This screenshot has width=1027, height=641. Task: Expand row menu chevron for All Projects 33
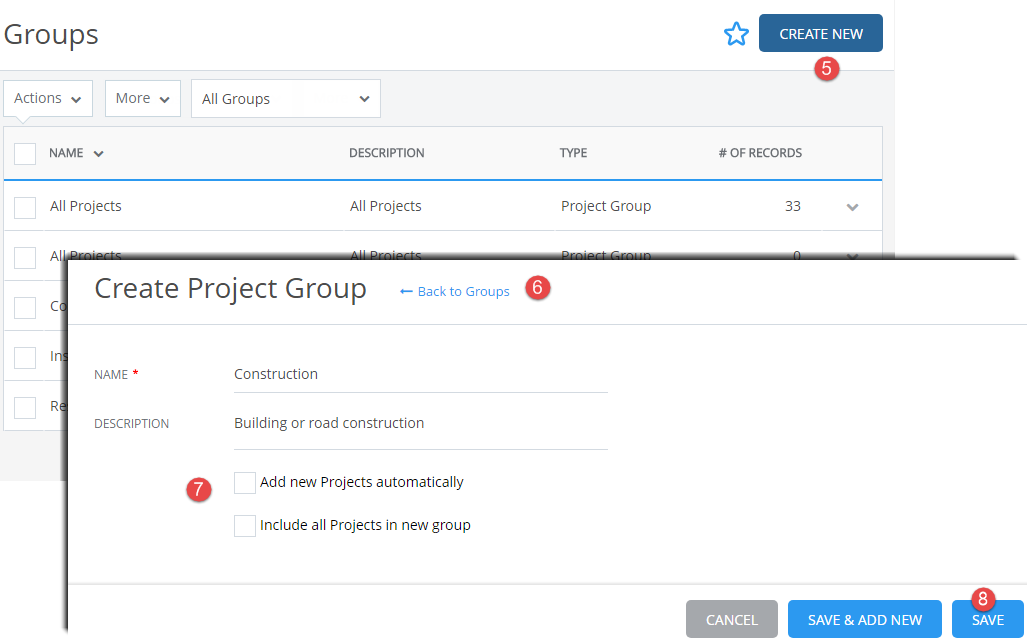coord(852,207)
